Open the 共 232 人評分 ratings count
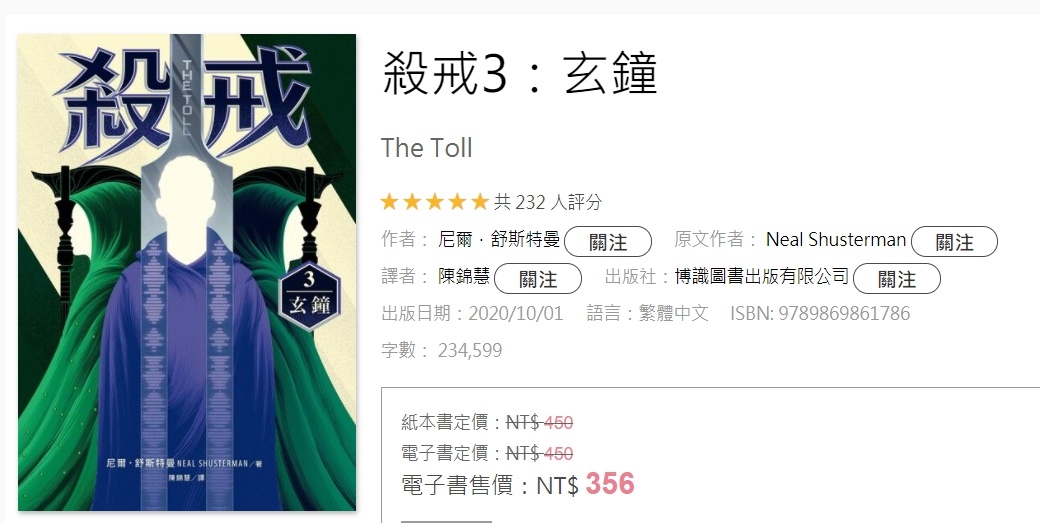Viewport: 1040px width, 523px height. 548,202
